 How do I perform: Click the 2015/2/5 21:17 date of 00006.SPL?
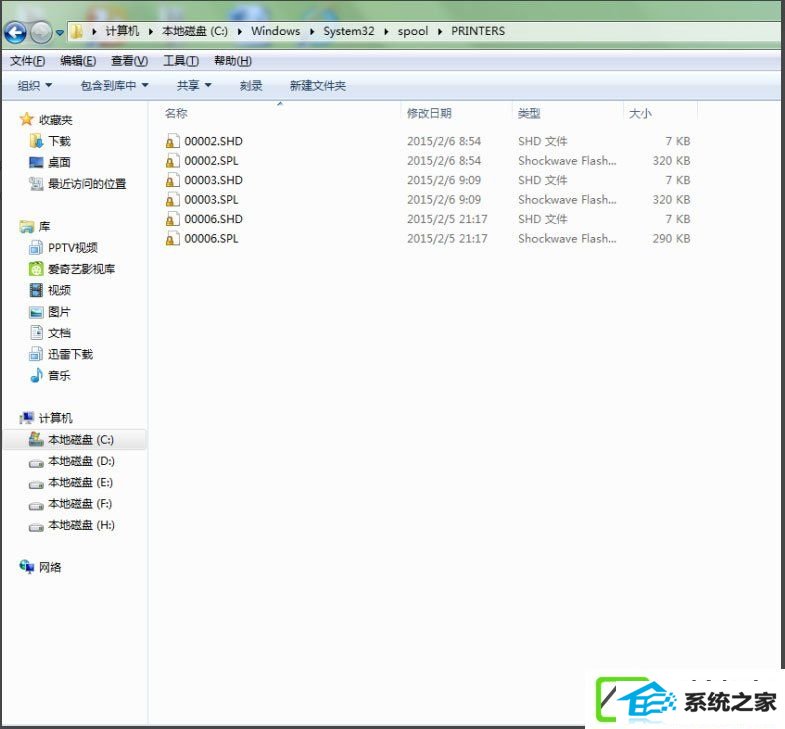click(x=447, y=239)
